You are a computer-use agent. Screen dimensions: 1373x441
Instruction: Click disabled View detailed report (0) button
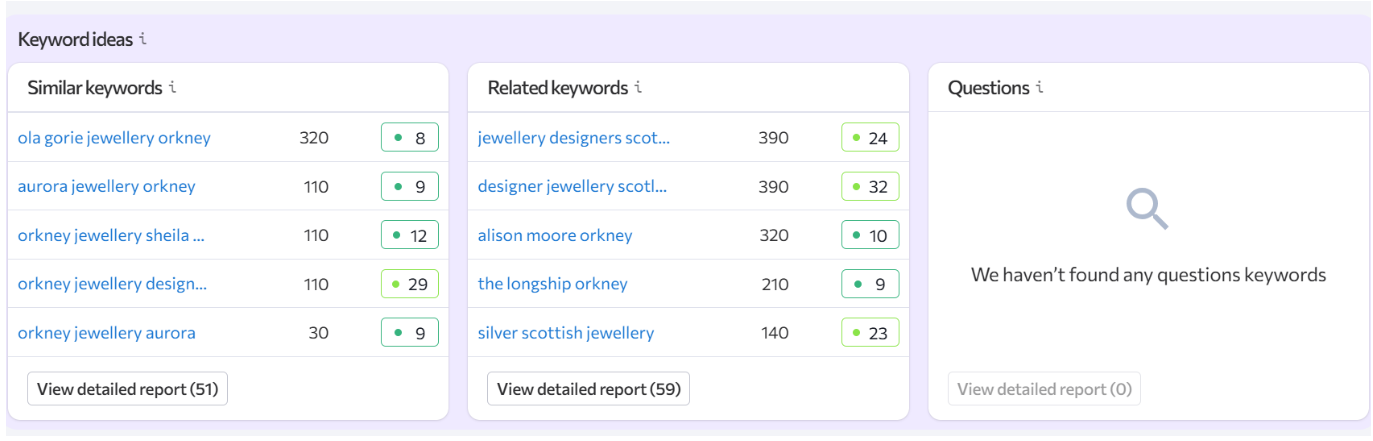(x=1044, y=389)
